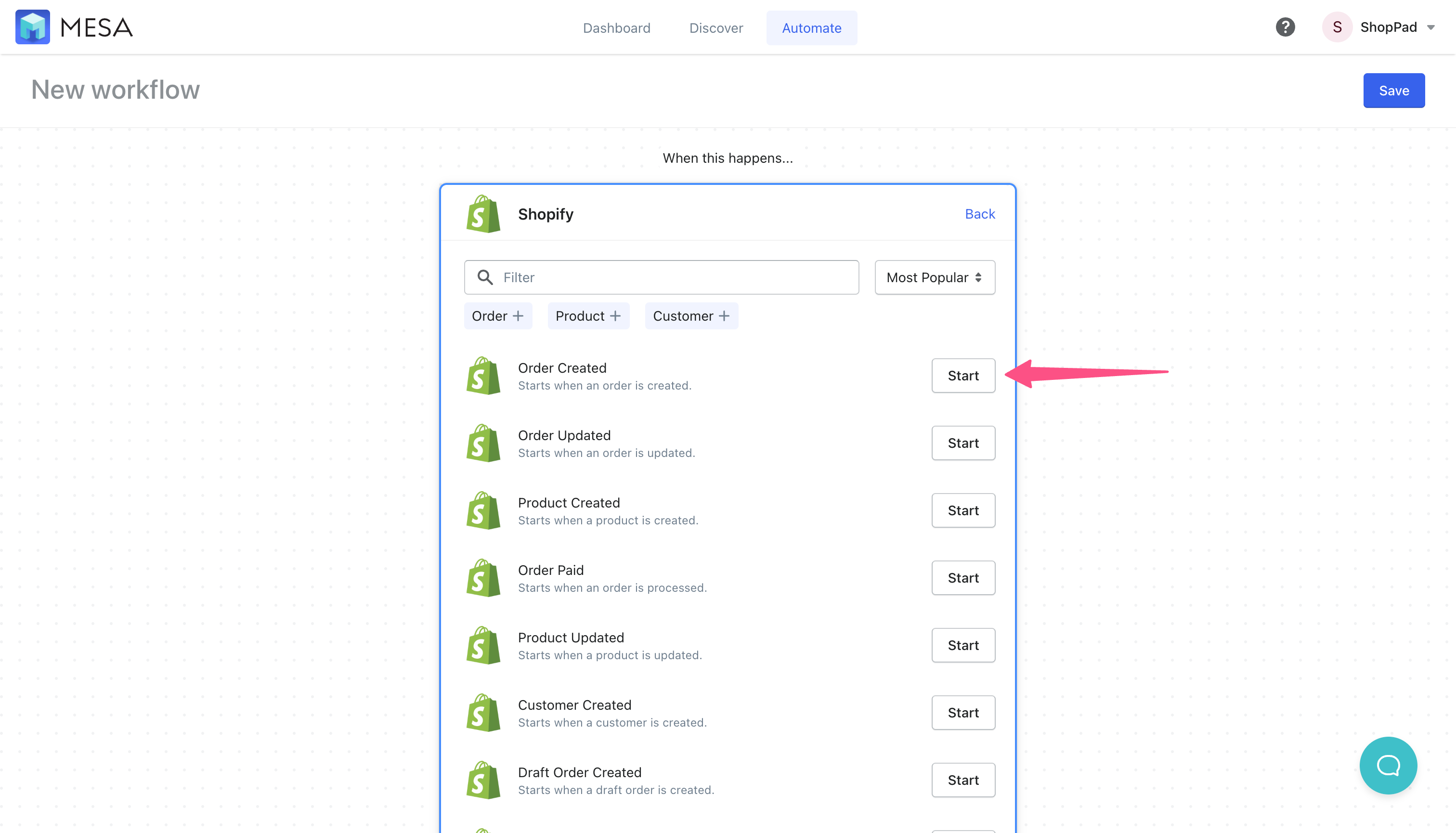Start the Product Created trigger

[x=963, y=511]
